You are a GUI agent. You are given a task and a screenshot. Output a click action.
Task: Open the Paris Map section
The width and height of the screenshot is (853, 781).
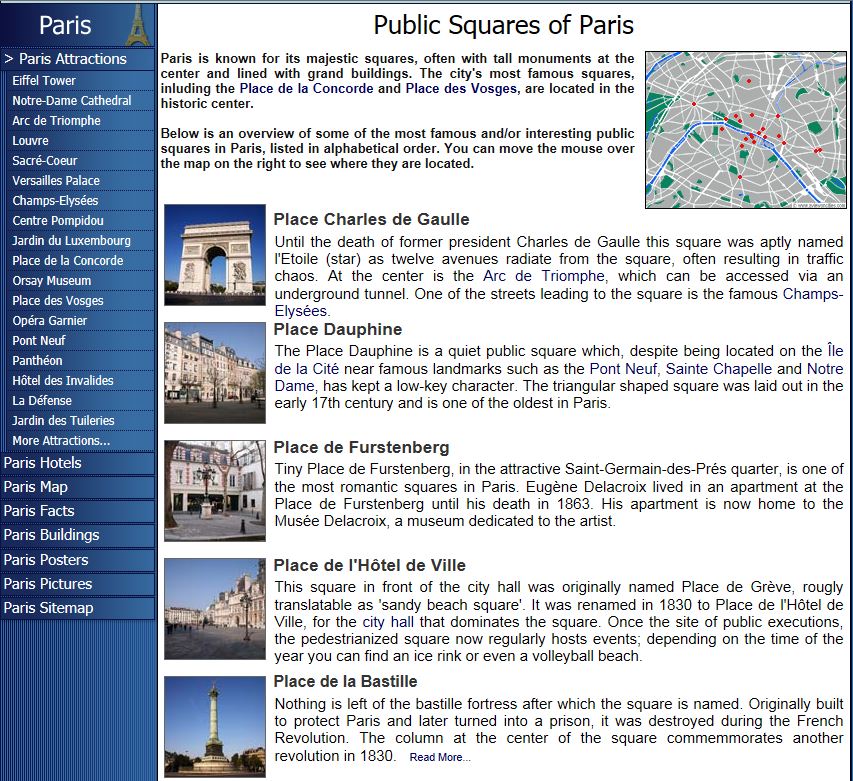(78, 487)
